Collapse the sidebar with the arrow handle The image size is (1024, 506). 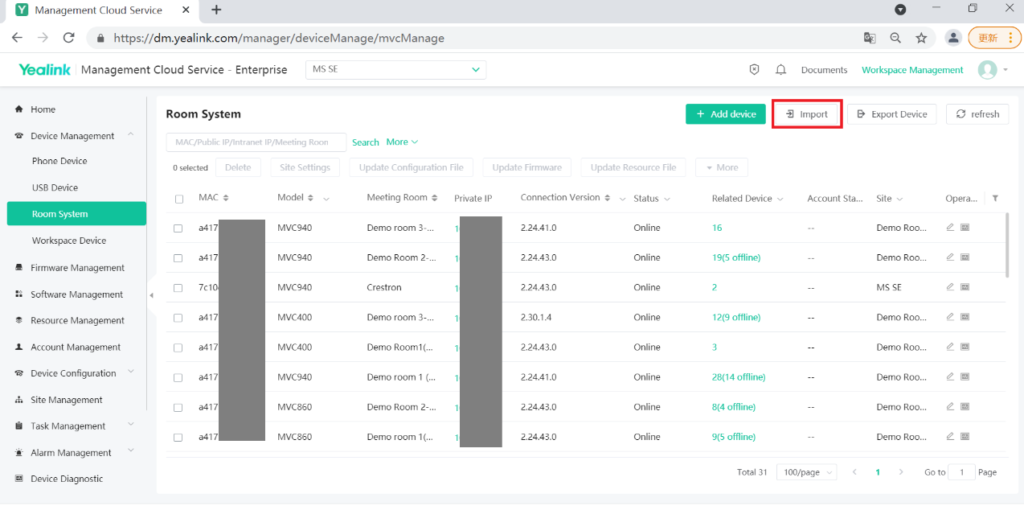pos(151,295)
